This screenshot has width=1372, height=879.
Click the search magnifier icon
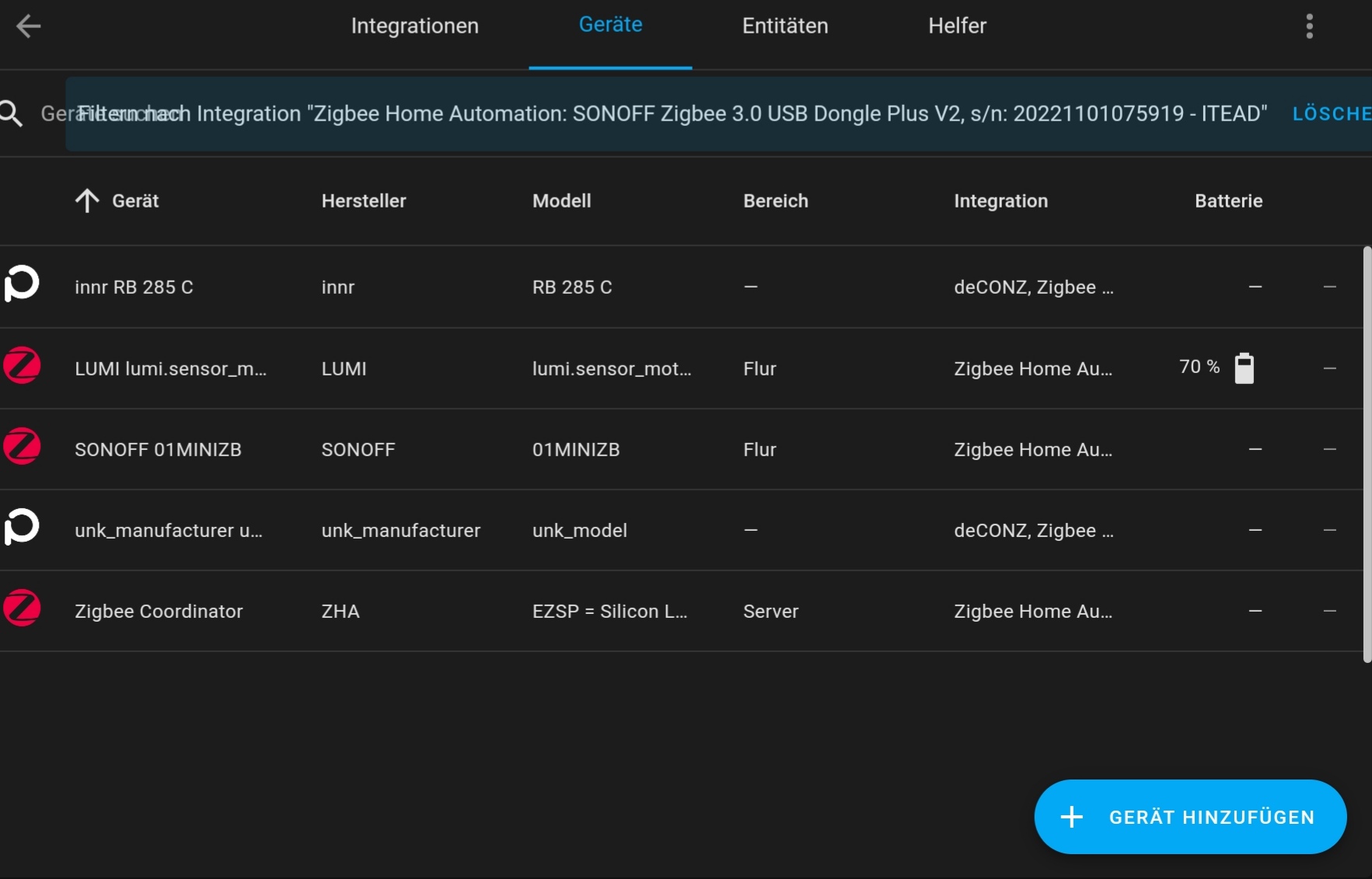pos(12,114)
